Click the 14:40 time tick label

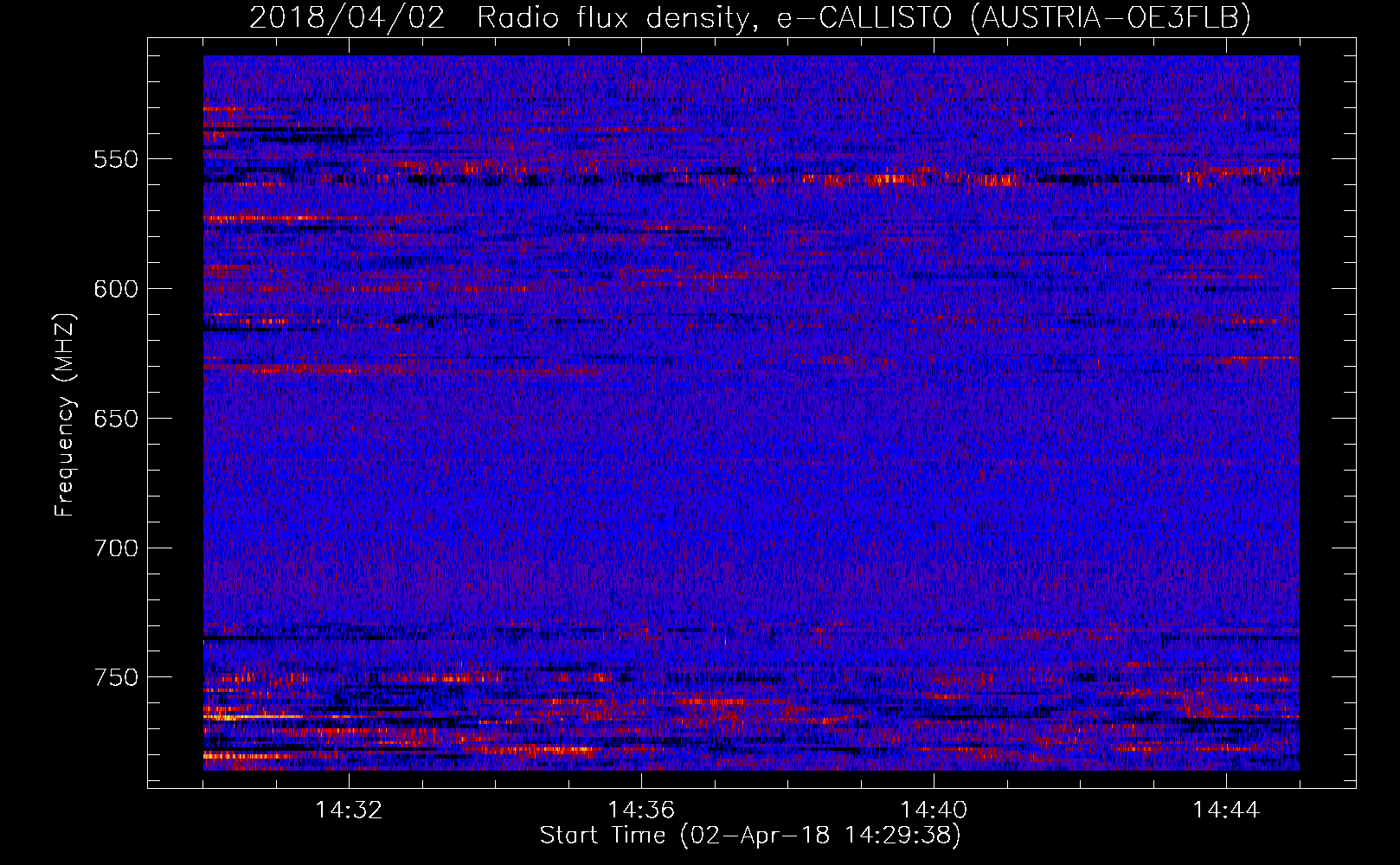(934, 810)
